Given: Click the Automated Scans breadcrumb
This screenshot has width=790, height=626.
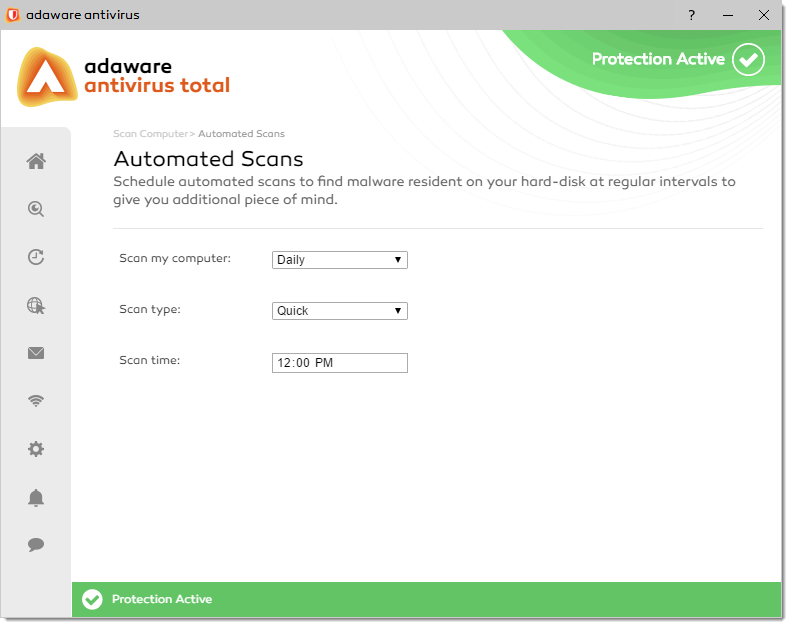Looking at the screenshot, I should click(241, 134).
